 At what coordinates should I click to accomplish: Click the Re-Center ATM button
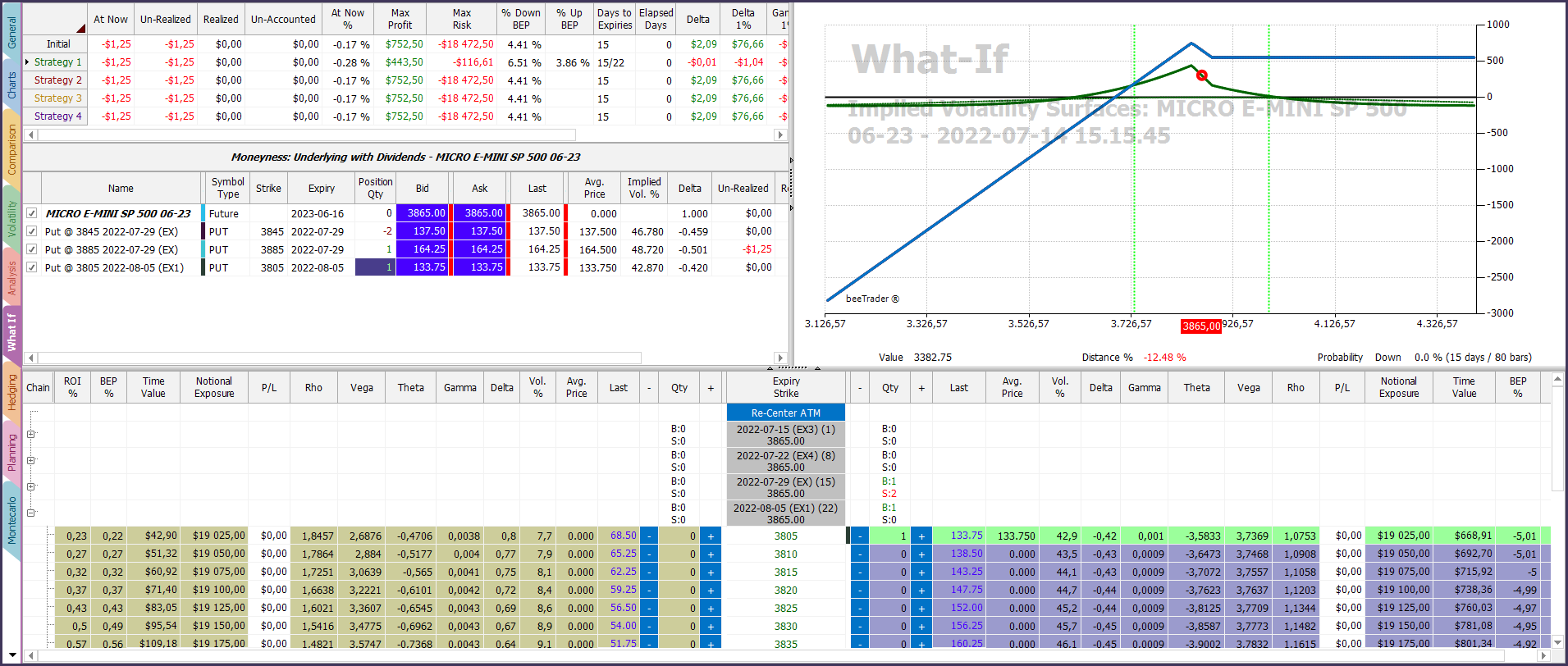point(786,413)
